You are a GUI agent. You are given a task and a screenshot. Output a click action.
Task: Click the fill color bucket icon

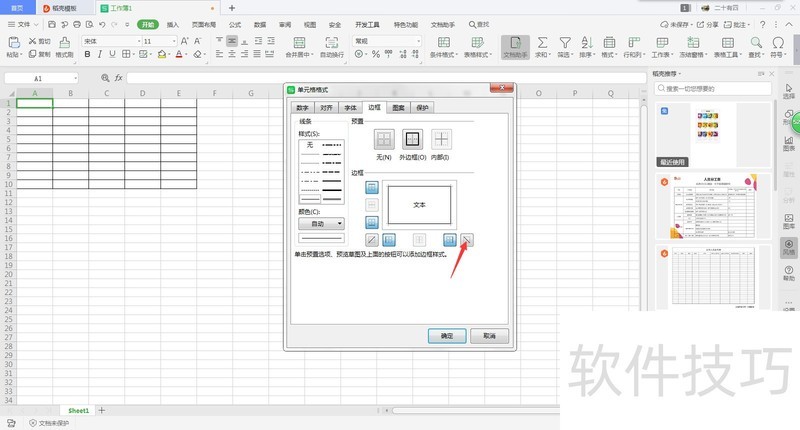(x=162, y=54)
